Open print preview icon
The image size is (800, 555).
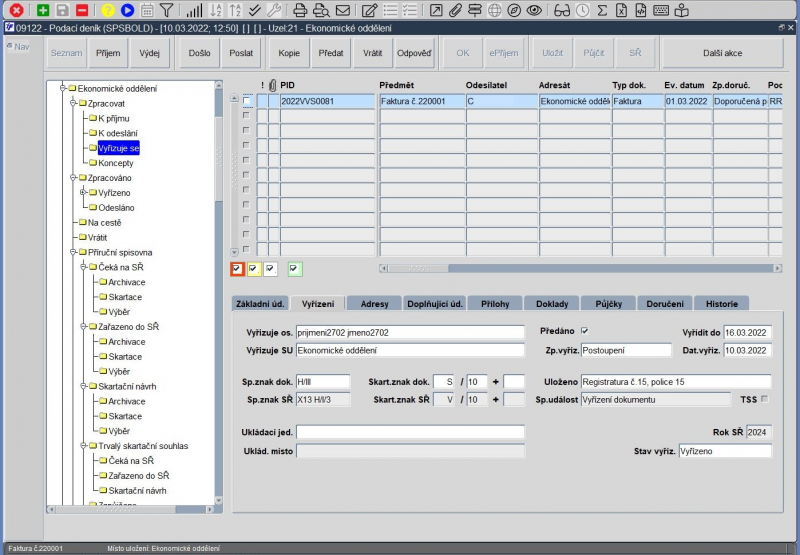(321, 10)
